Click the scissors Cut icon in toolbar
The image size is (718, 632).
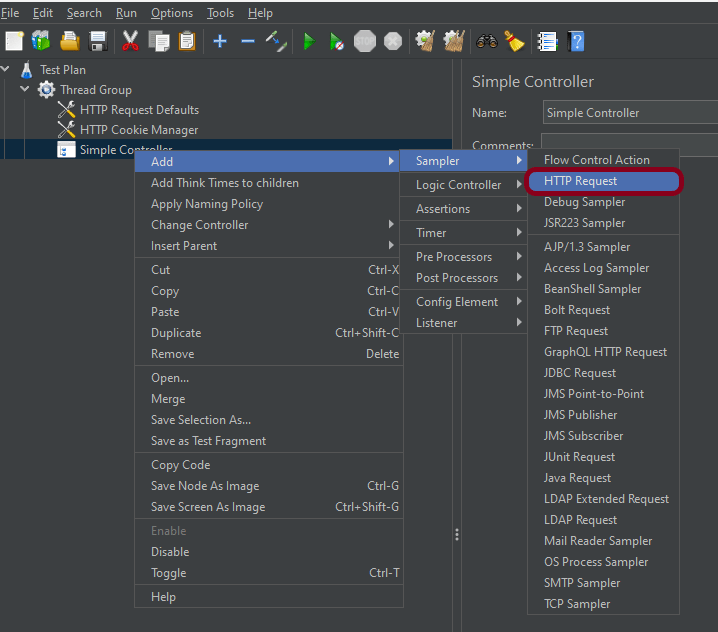click(x=130, y=41)
